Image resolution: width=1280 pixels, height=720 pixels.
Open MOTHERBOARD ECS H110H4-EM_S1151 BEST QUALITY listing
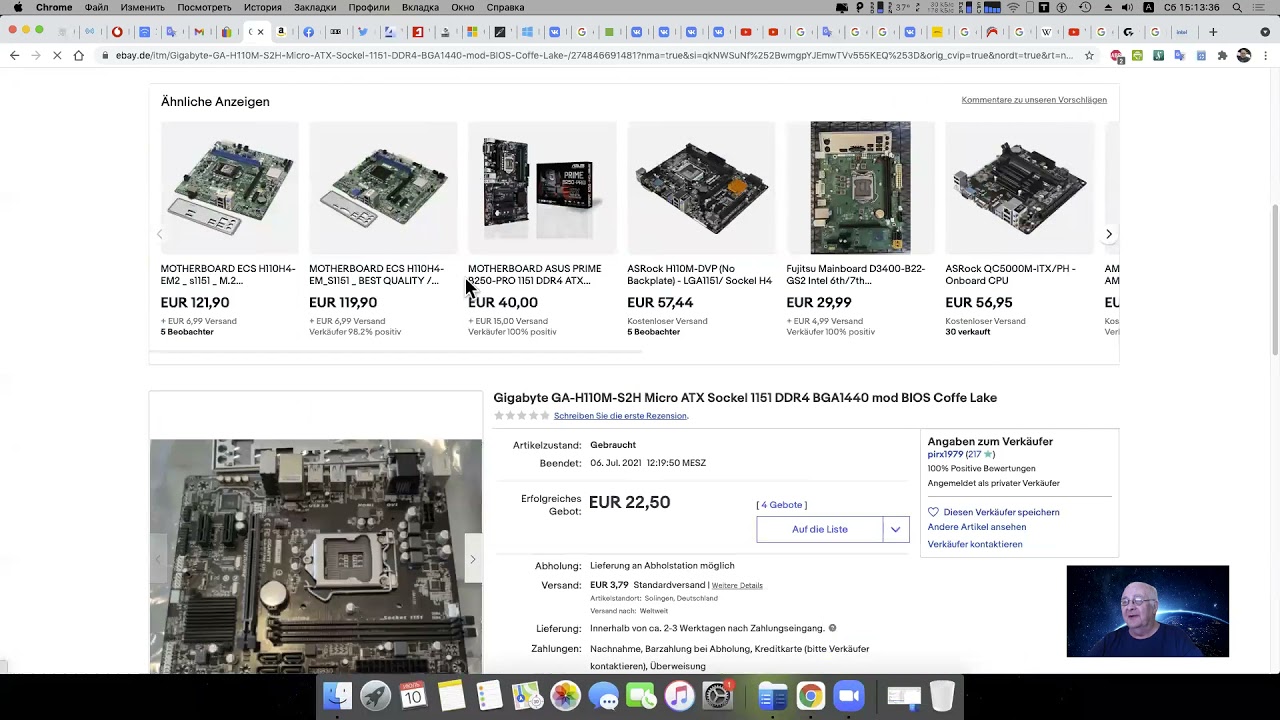coord(376,275)
